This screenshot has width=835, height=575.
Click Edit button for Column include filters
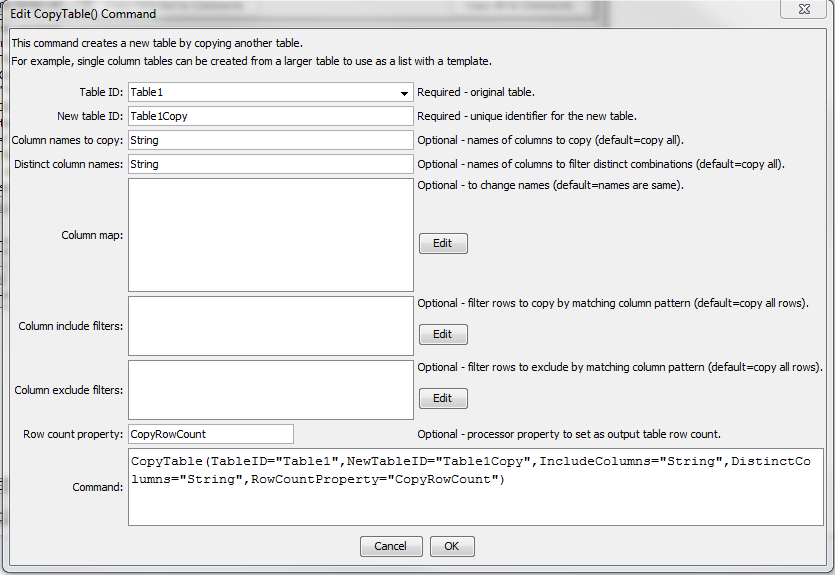[443, 334]
